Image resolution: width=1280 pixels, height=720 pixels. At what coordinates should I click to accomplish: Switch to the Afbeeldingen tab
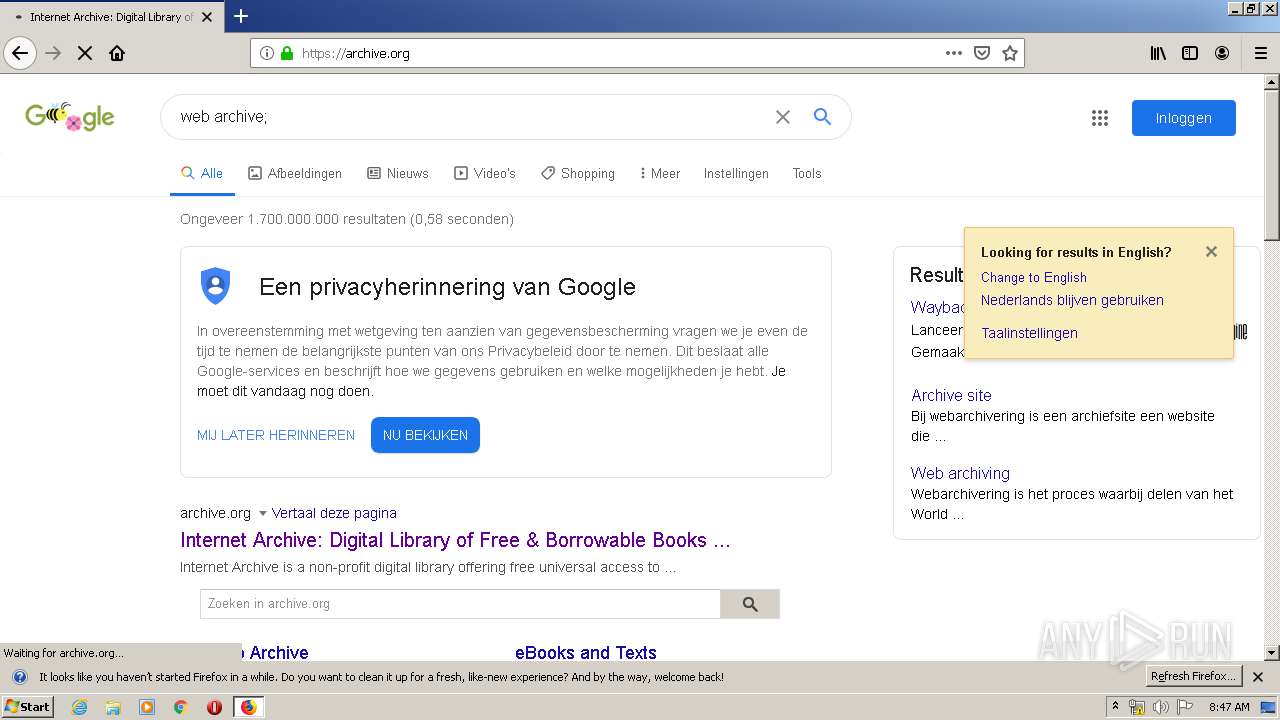point(295,173)
